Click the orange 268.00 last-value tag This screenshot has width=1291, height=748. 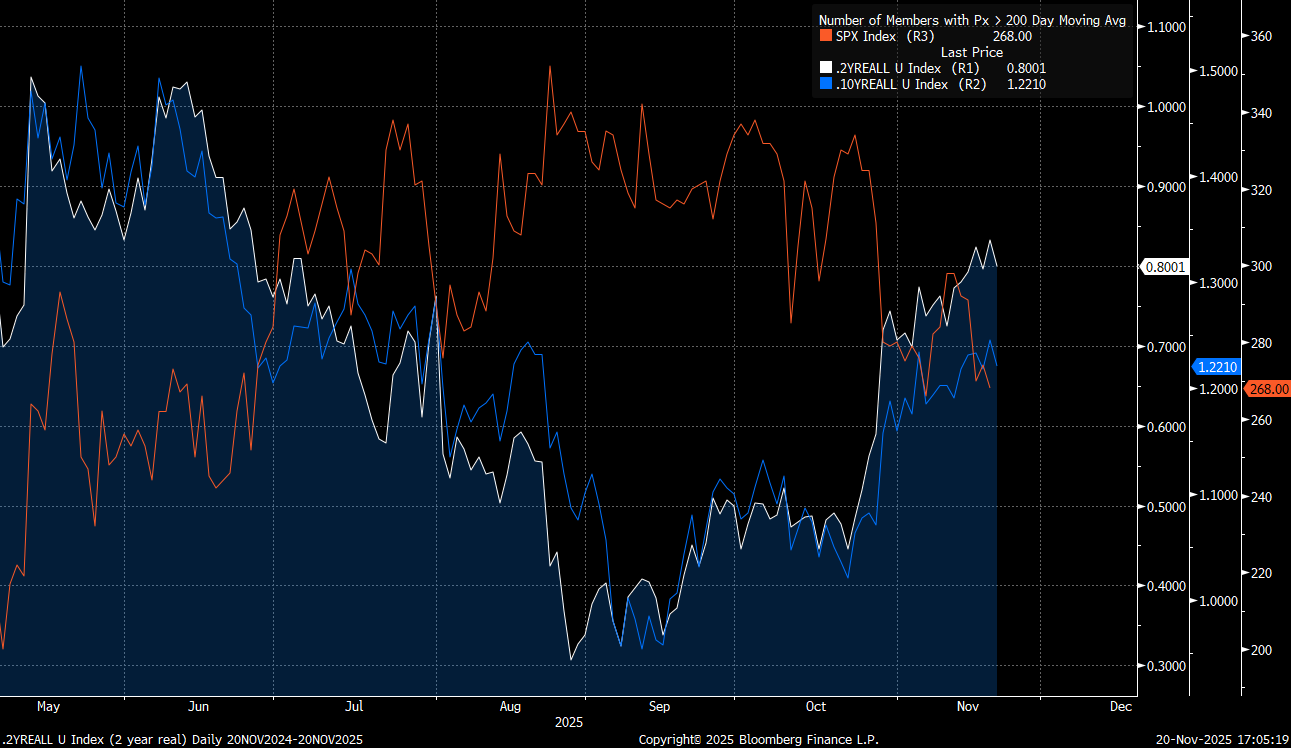point(1267,389)
